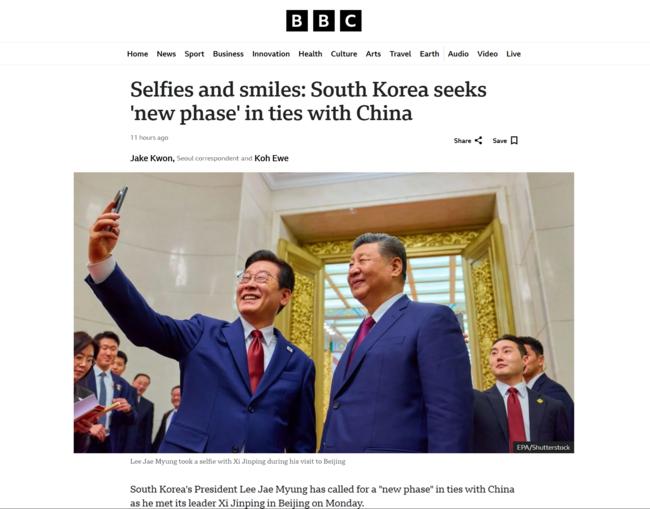Select Business in the navigation bar
This screenshot has width=650, height=509.
[x=228, y=54]
